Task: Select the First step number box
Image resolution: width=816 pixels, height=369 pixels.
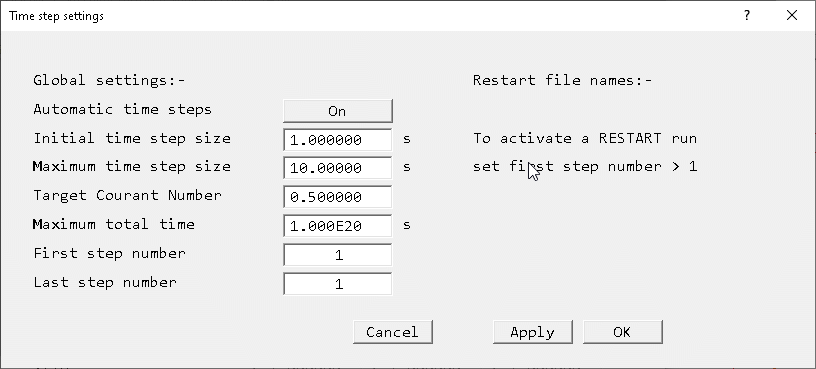Action: pos(338,255)
